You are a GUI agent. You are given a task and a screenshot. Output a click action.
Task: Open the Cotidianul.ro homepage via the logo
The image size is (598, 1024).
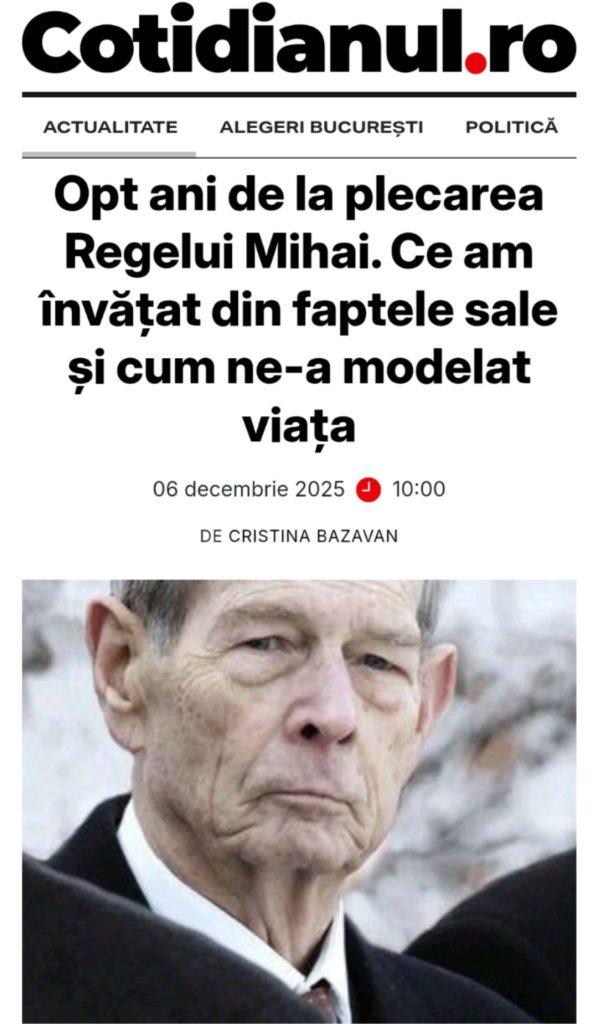(x=299, y=40)
